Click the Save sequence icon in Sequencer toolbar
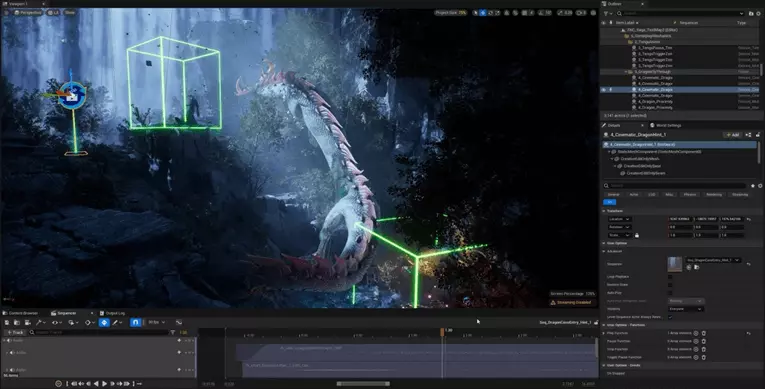The width and height of the screenshot is (765, 389). 6,323
